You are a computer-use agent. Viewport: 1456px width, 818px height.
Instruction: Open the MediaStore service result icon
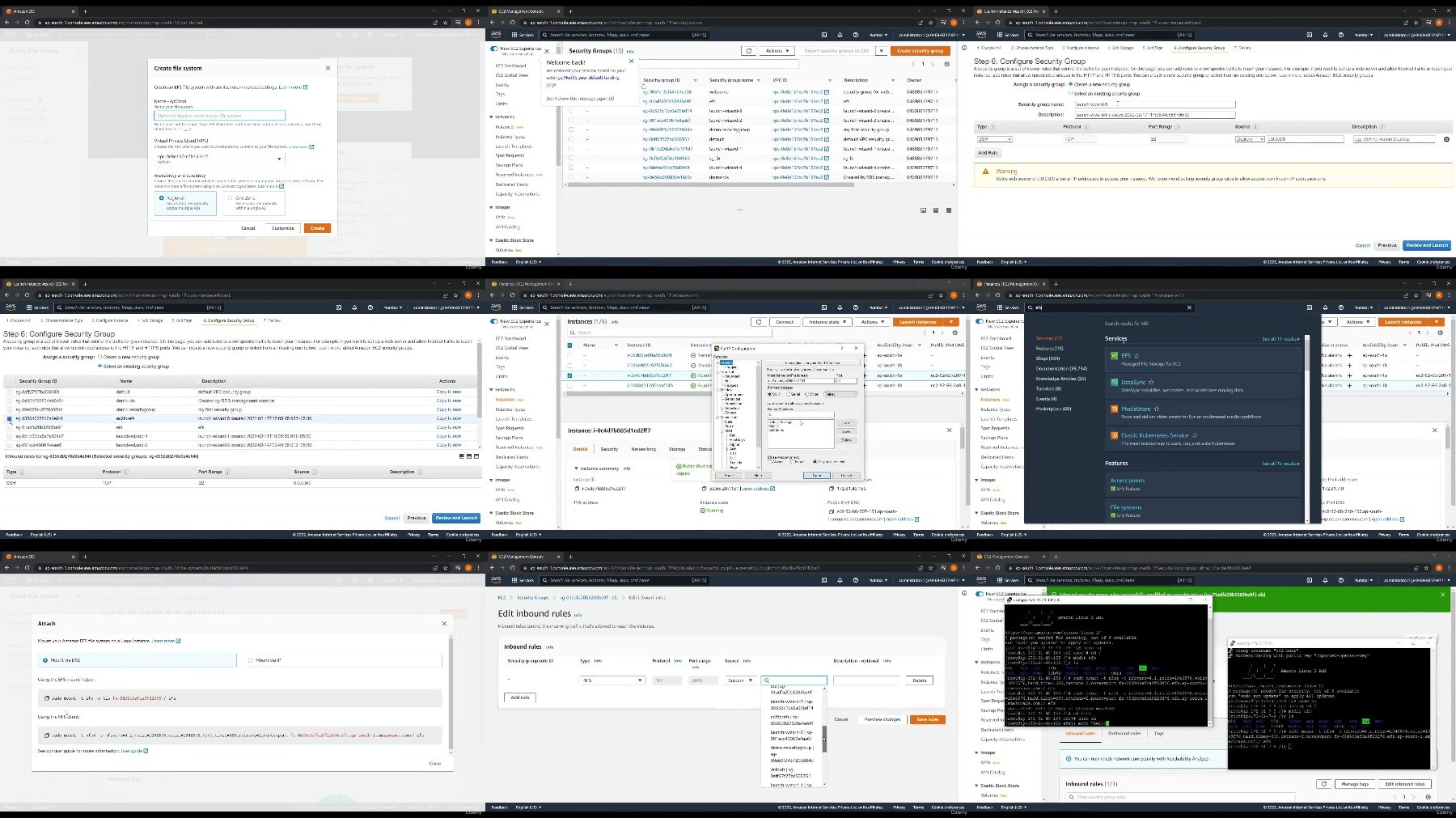[1114, 409]
